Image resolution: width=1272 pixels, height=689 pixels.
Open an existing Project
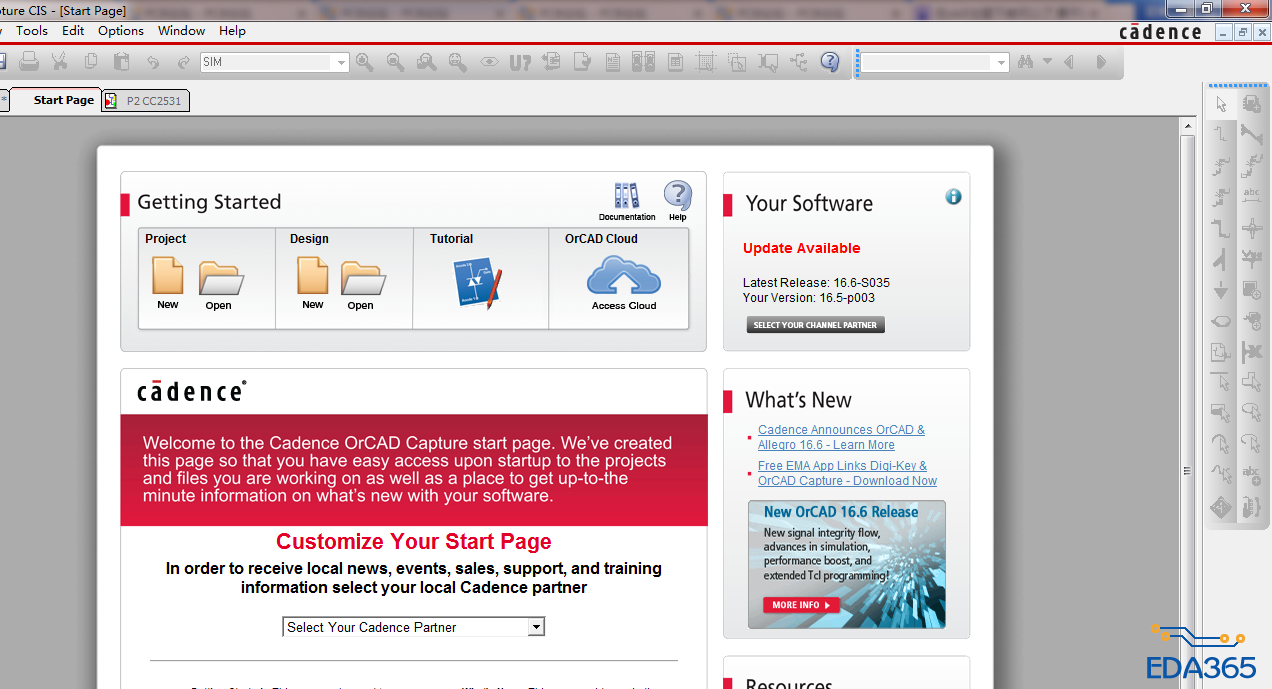point(219,285)
